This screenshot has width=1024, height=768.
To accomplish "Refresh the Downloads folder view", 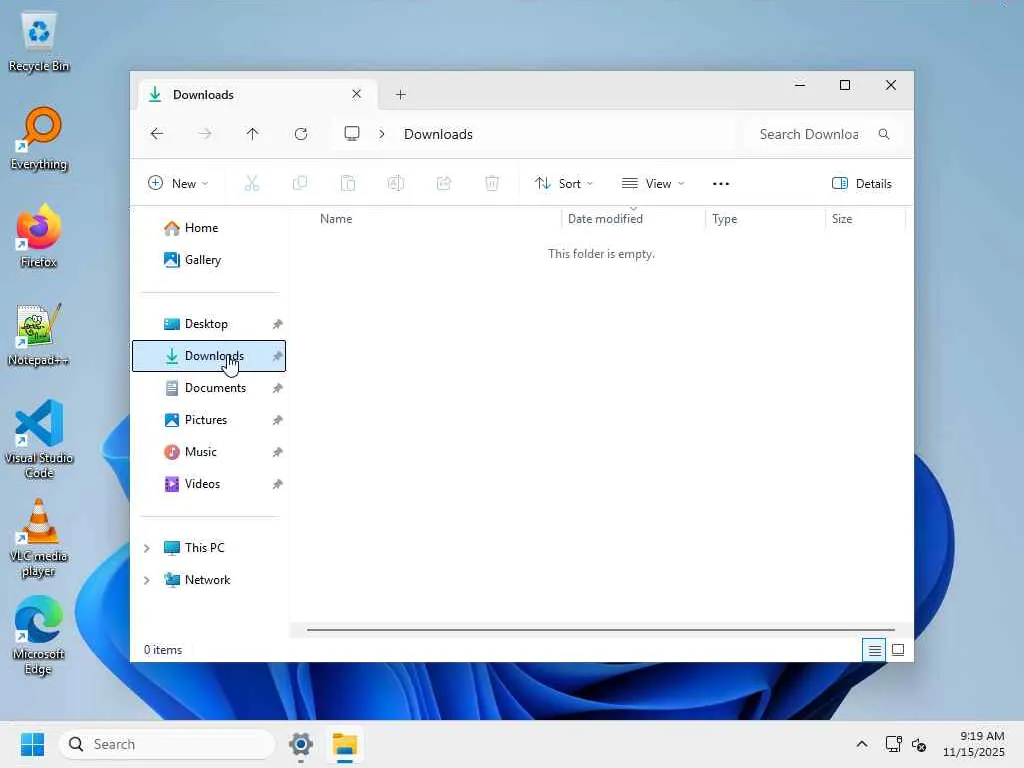I will pos(301,134).
